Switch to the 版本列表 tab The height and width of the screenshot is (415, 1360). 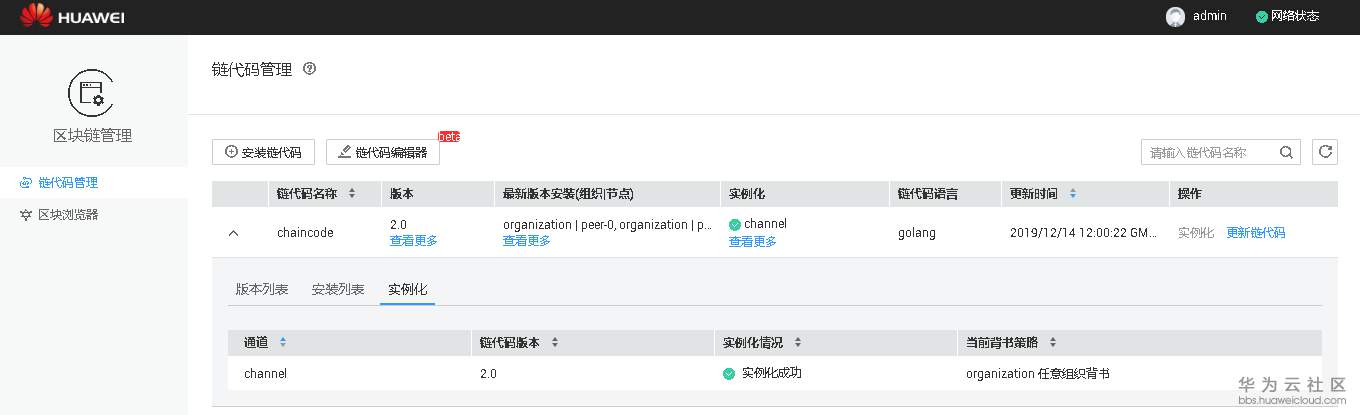point(262,289)
